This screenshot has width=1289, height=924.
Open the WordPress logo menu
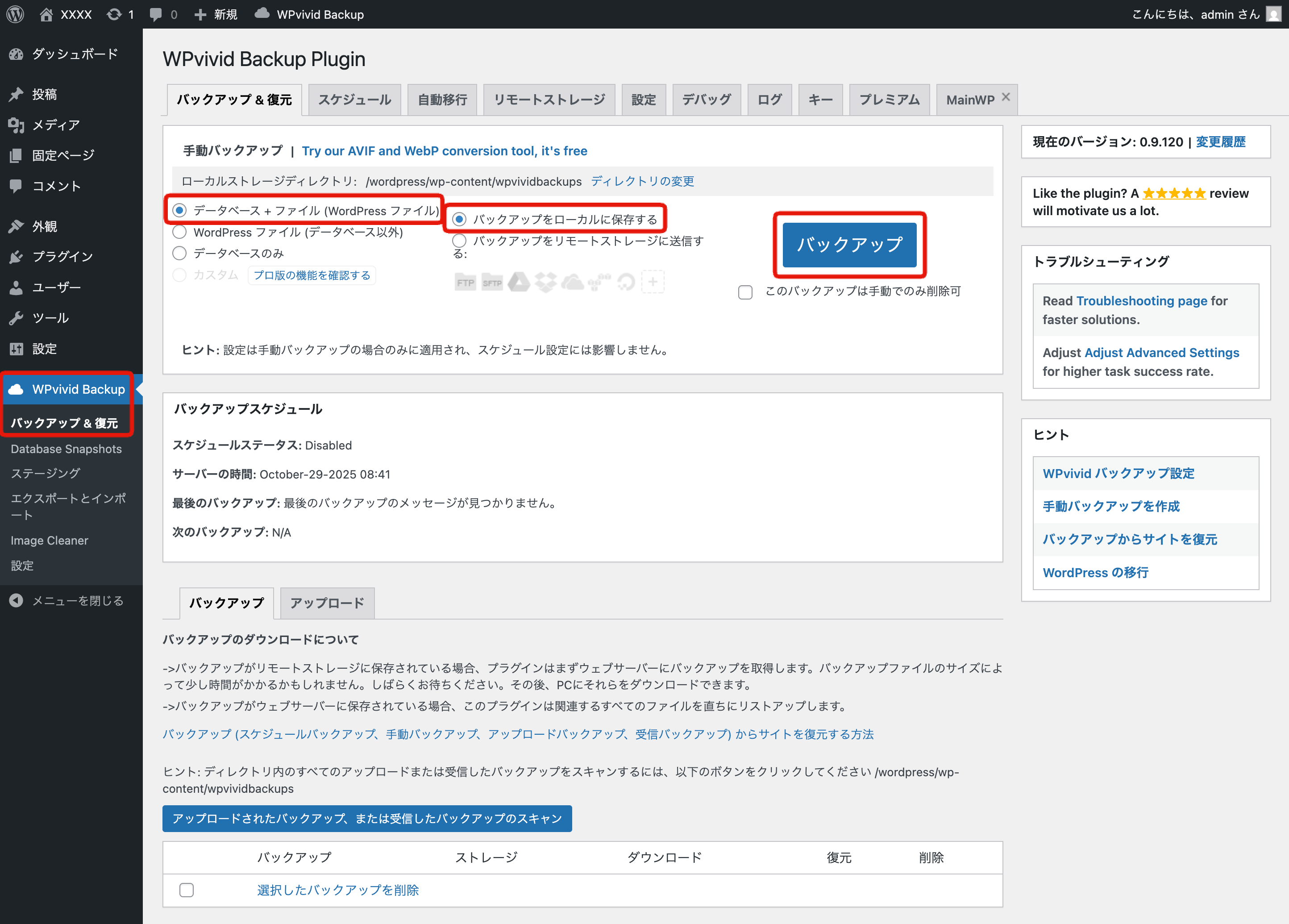[15, 14]
